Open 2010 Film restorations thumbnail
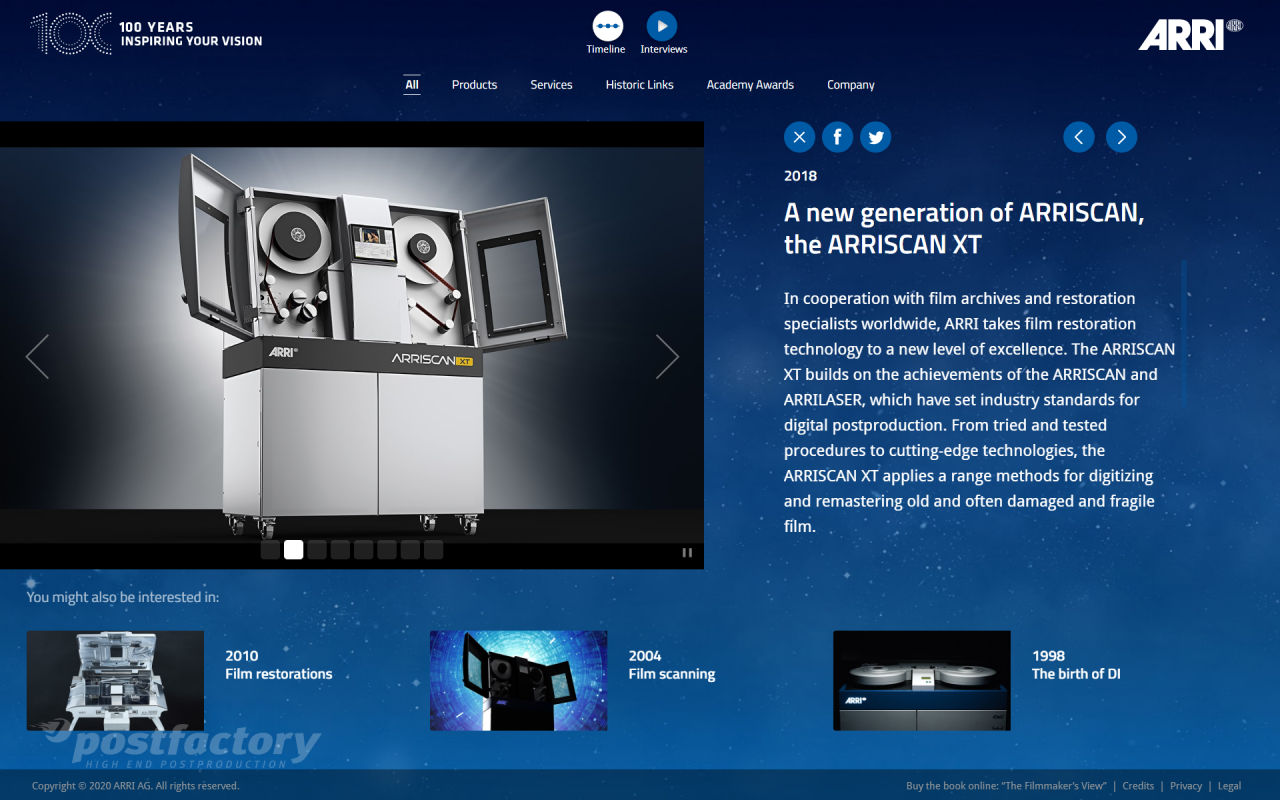Image resolution: width=1280 pixels, height=800 pixels. click(115, 681)
